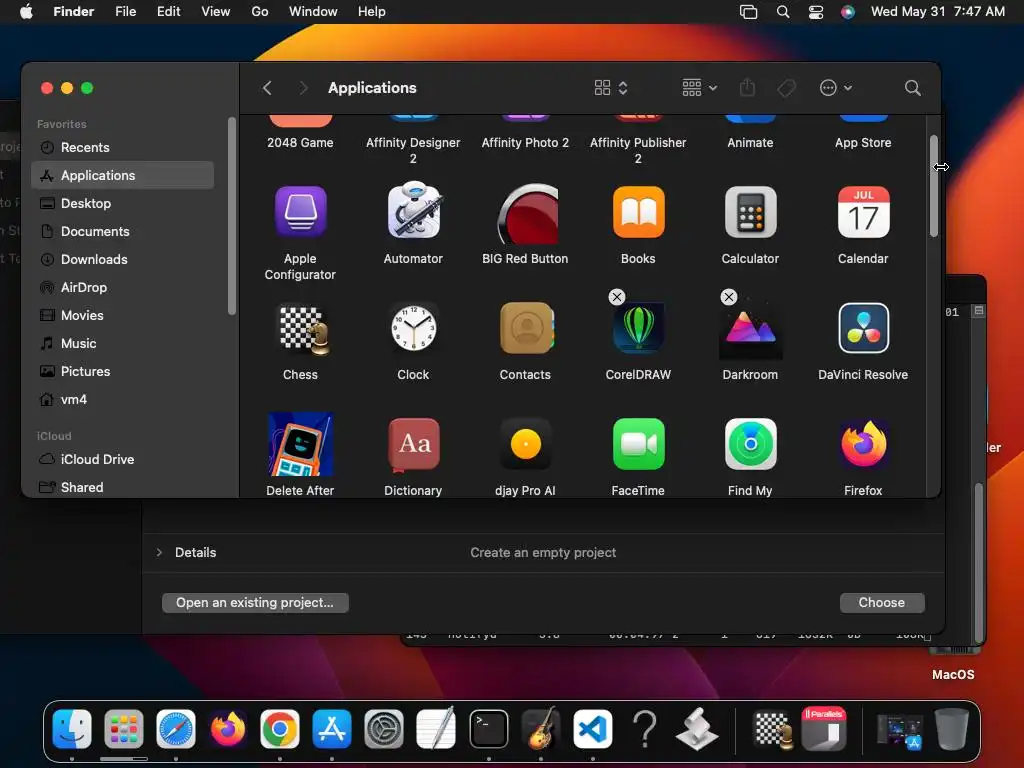Change icon view mode in Finder toolbar
The image size is (1024, 768).
(611, 88)
